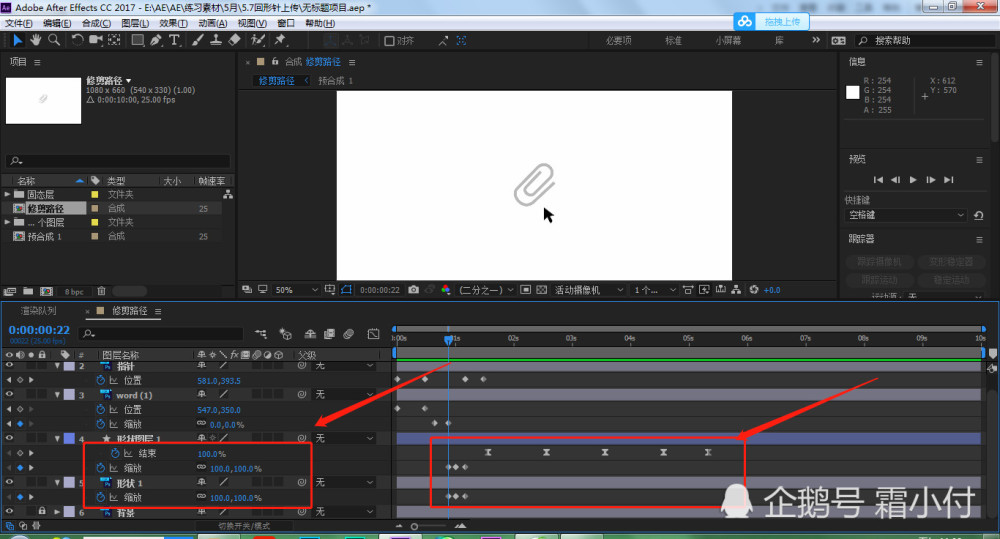1000x539 pixels.
Task: Select the 必要项 workspace
Action: pos(618,40)
